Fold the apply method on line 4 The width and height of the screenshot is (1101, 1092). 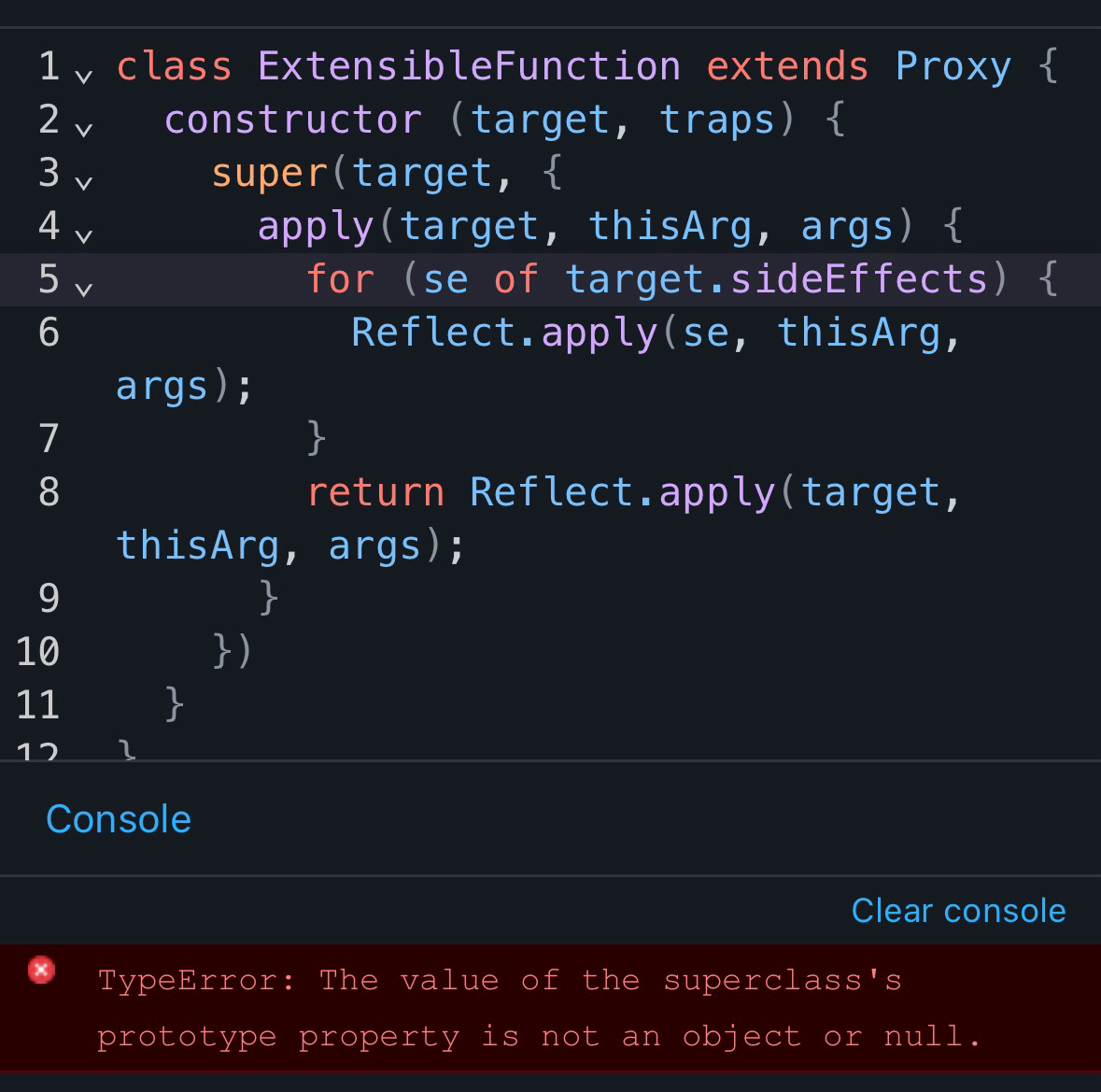[x=84, y=234]
